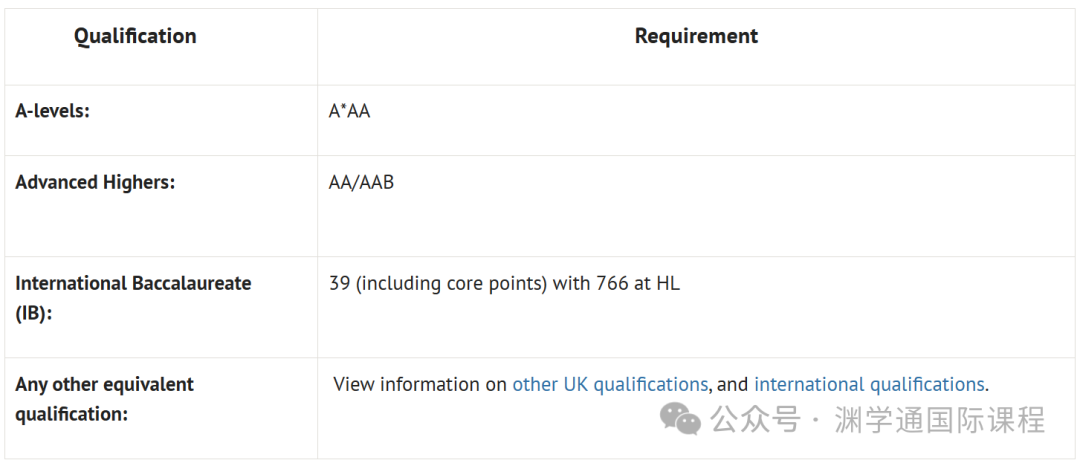The width and height of the screenshot is (1080, 463).
Task: Open the other UK qualifications link
Action: pyautogui.click(x=610, y=384)
